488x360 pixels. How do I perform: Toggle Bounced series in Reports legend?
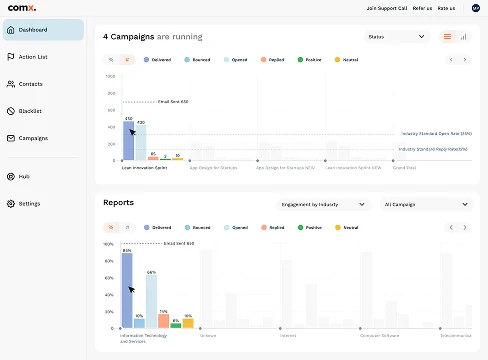tap(198, 227)
